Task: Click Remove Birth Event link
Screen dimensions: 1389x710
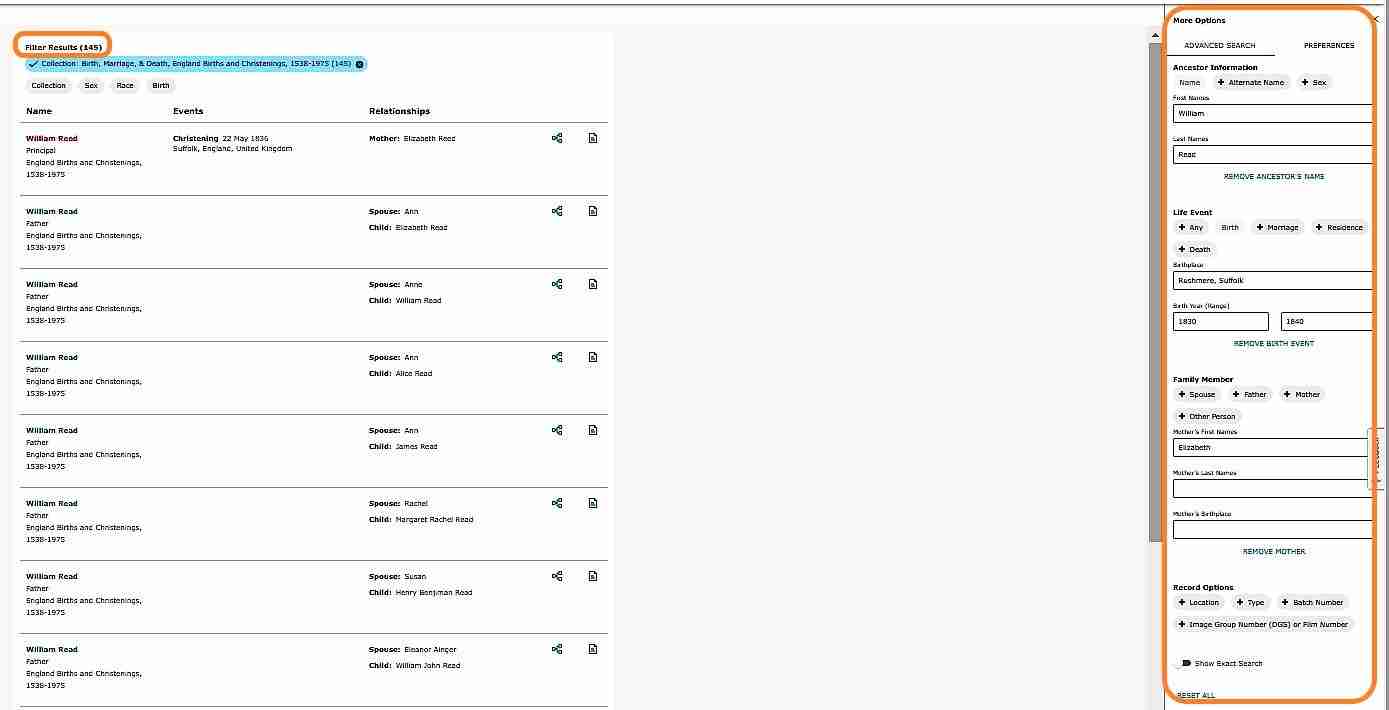Action: [1273, 343]
